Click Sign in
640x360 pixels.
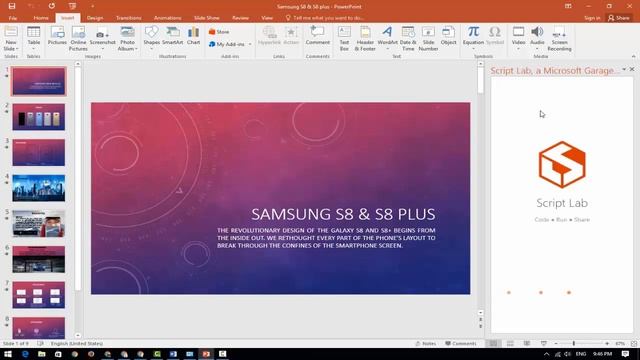tap(592, 18)
